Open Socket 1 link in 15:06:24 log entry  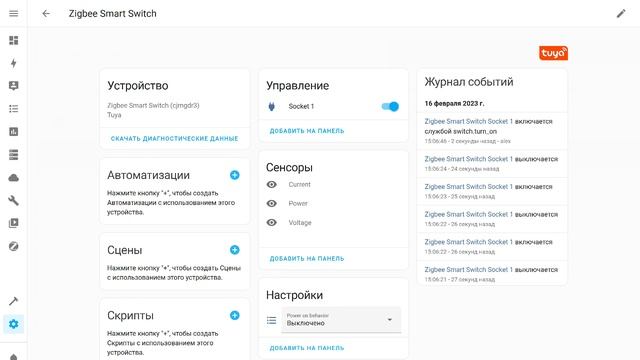coord(469,159)
